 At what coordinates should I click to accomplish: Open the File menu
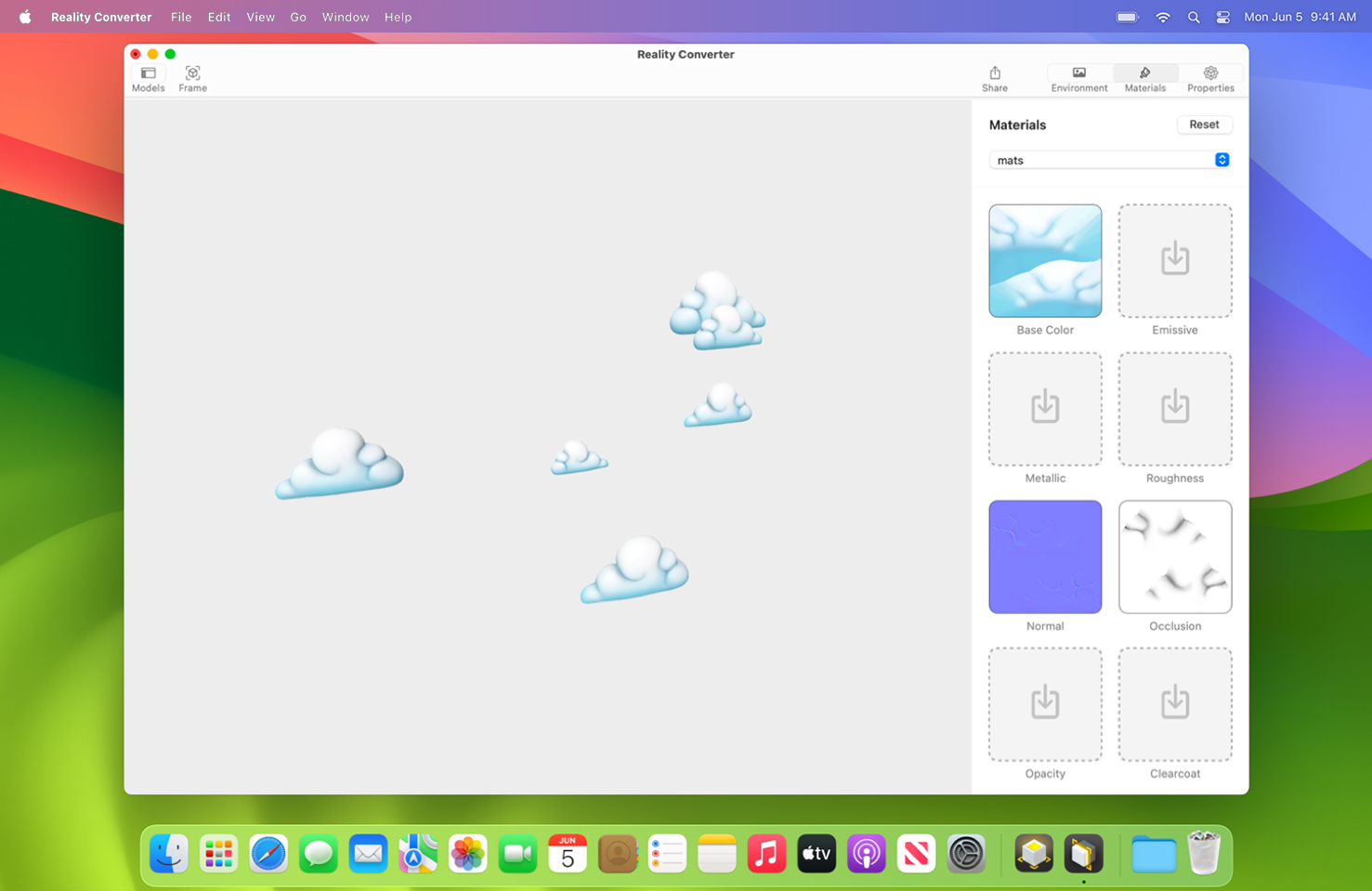coord(181,17)
